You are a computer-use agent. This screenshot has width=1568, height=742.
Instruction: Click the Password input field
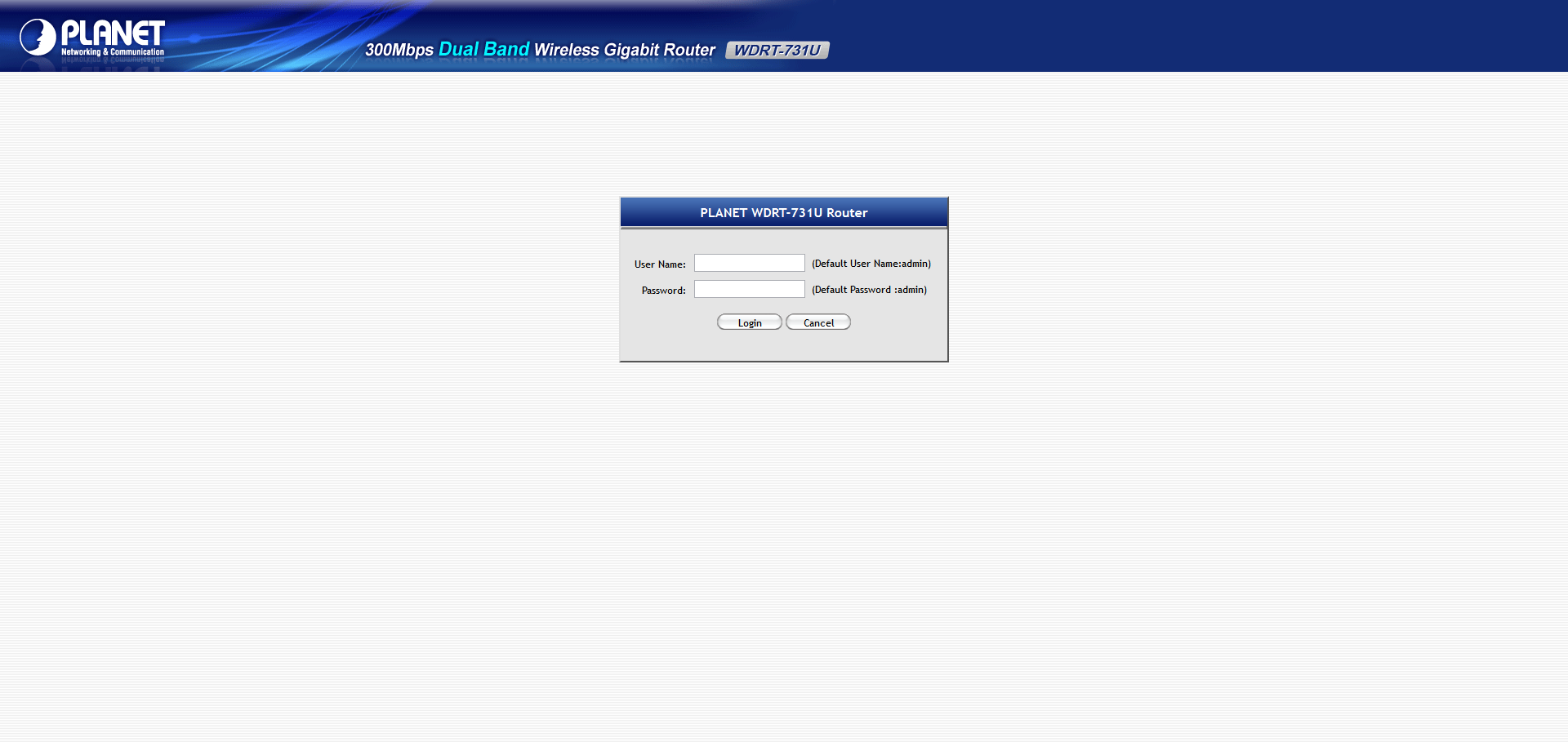(x=749, y=289)
